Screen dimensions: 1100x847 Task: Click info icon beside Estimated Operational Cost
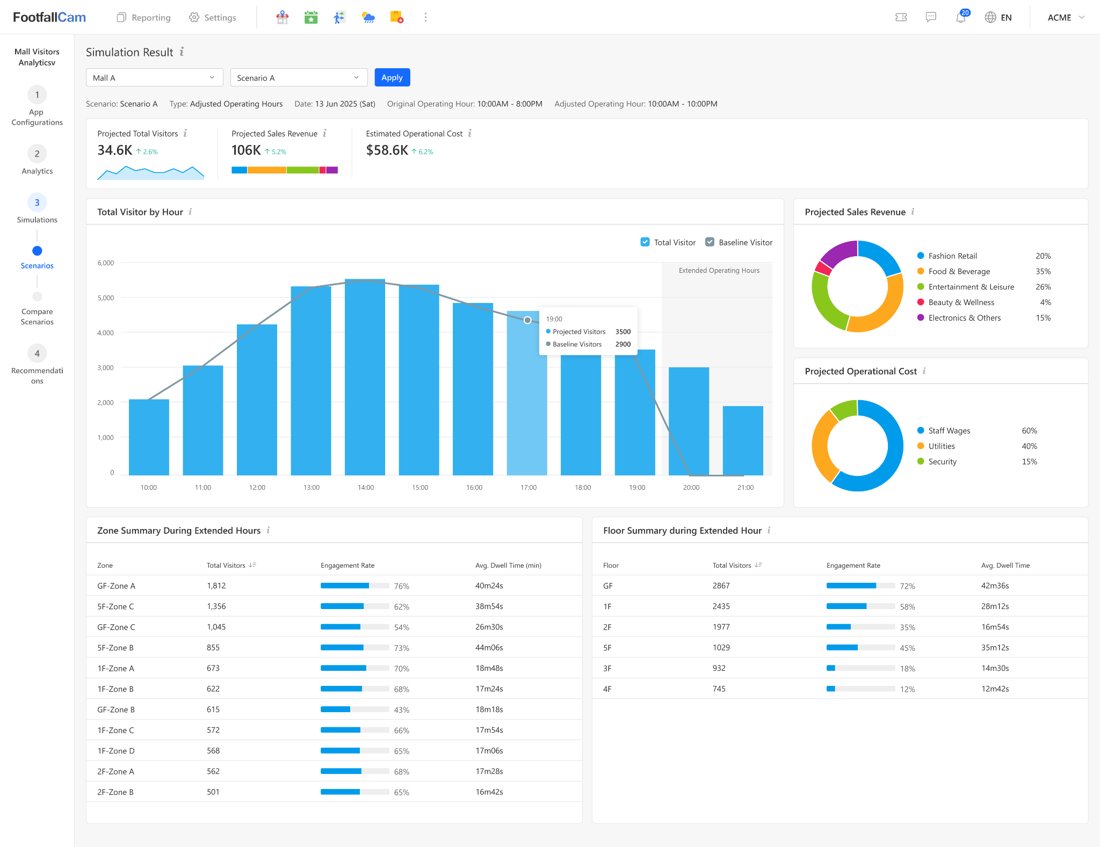(469, 133)
